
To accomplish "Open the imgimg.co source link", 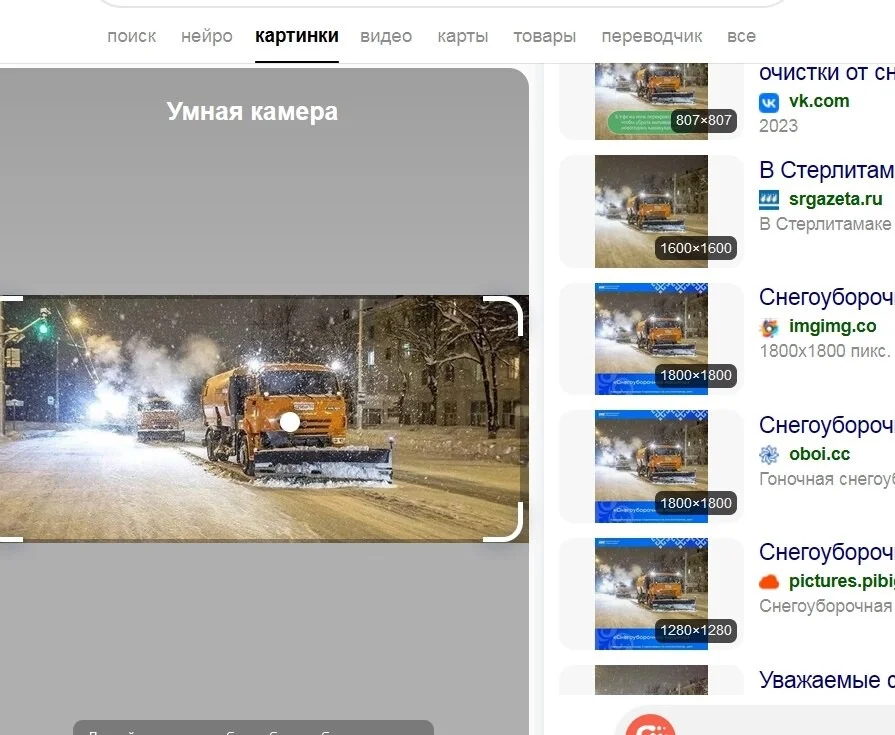I will pyautogui.click(x=833, y=326).
